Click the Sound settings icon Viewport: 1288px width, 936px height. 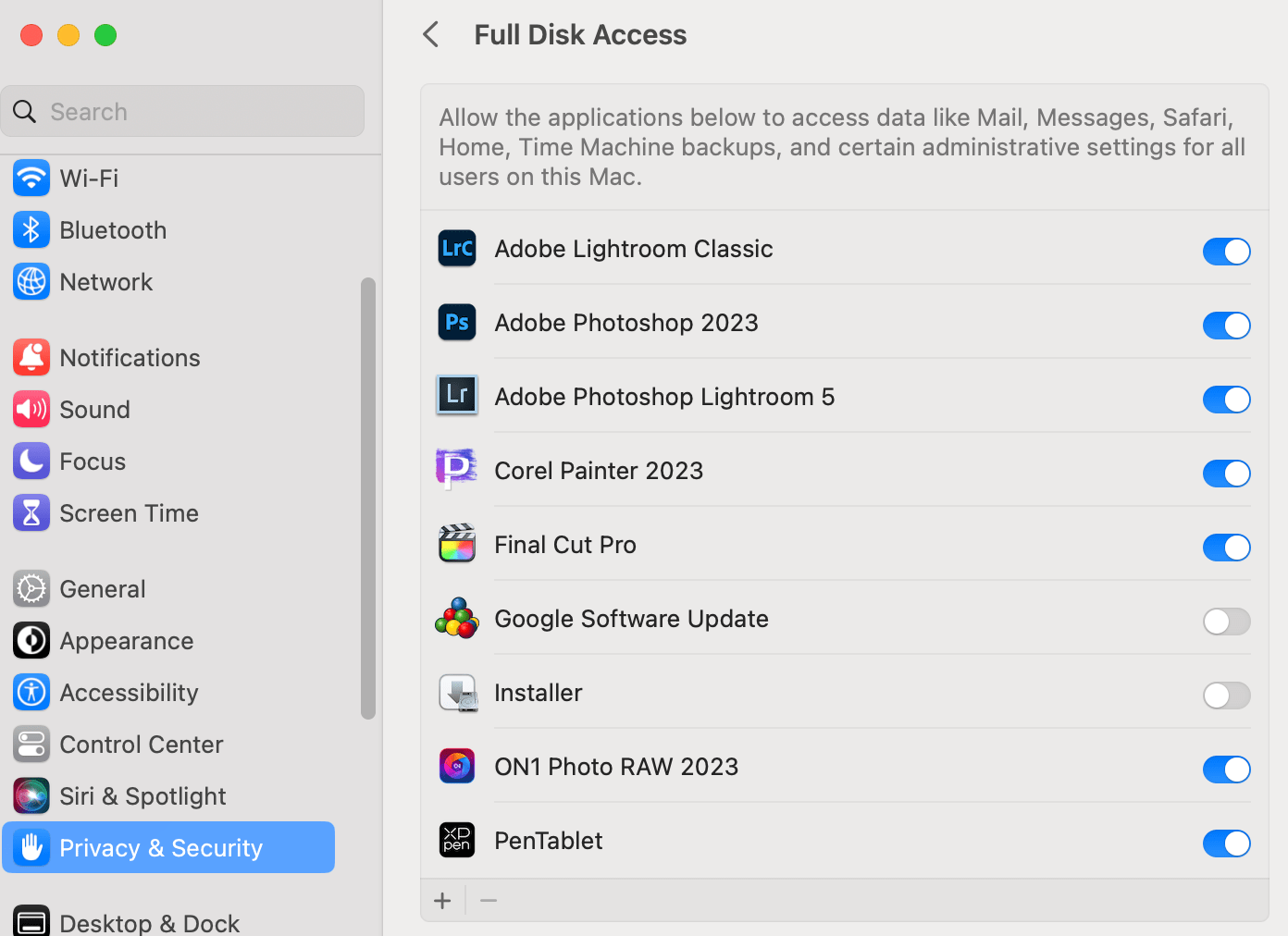(31, 409)
